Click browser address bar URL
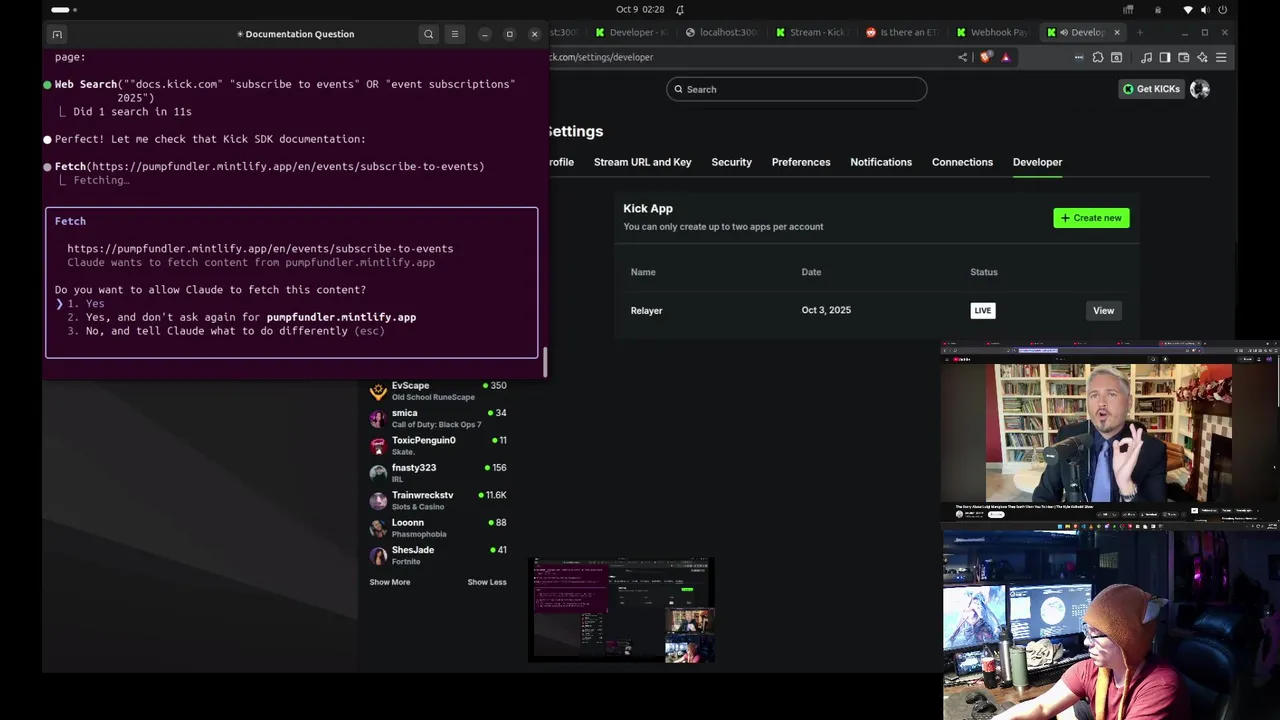This screenshot has width=1280, height=720. pos(600,57)
